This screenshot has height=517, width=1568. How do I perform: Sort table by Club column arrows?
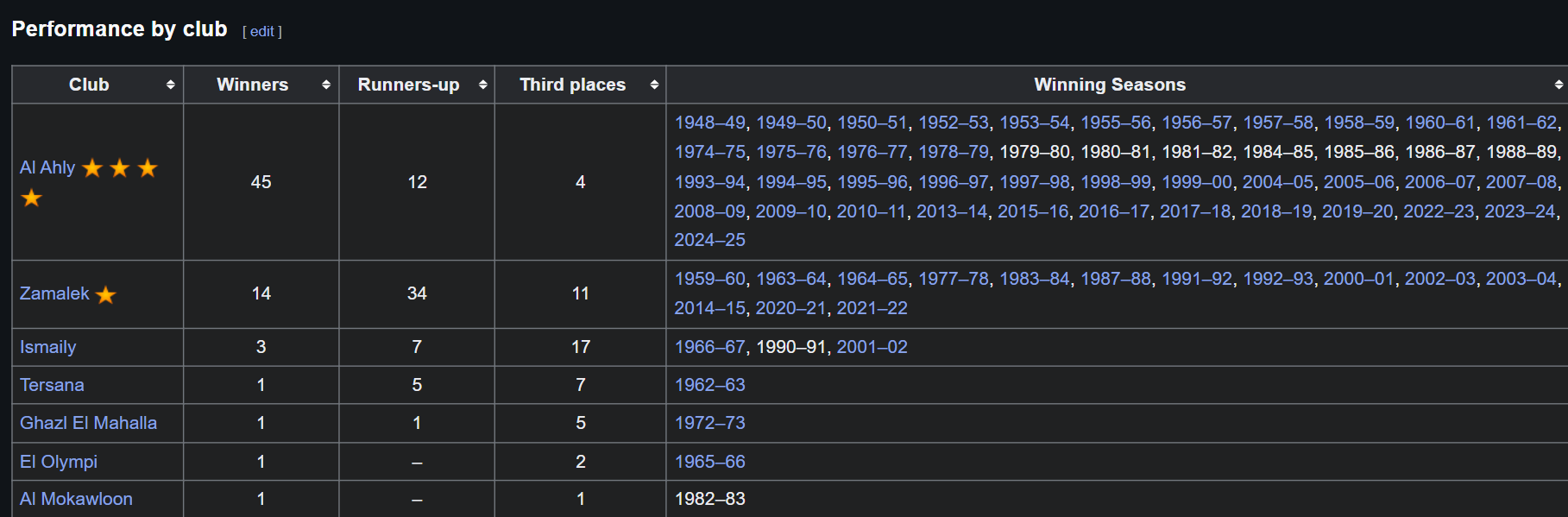[x=170, y=85]
